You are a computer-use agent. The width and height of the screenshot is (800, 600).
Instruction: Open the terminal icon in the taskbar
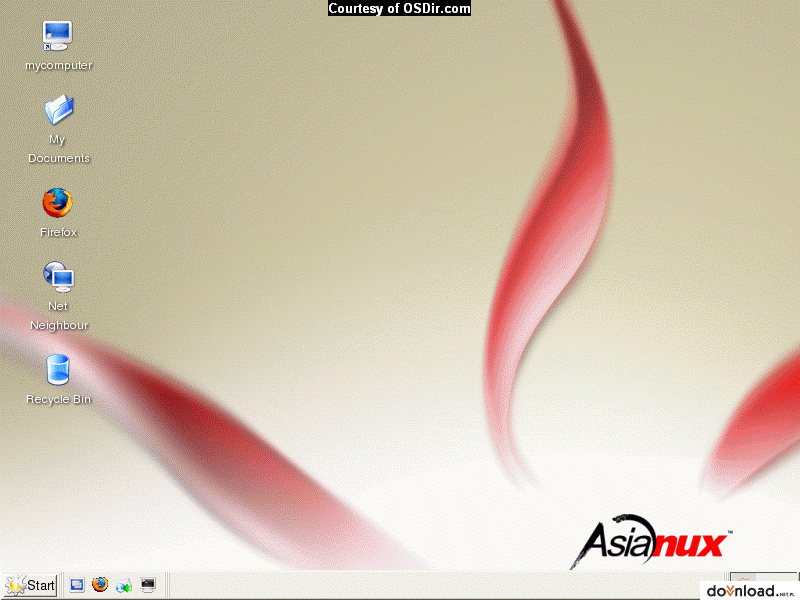[x=148, y=585]
